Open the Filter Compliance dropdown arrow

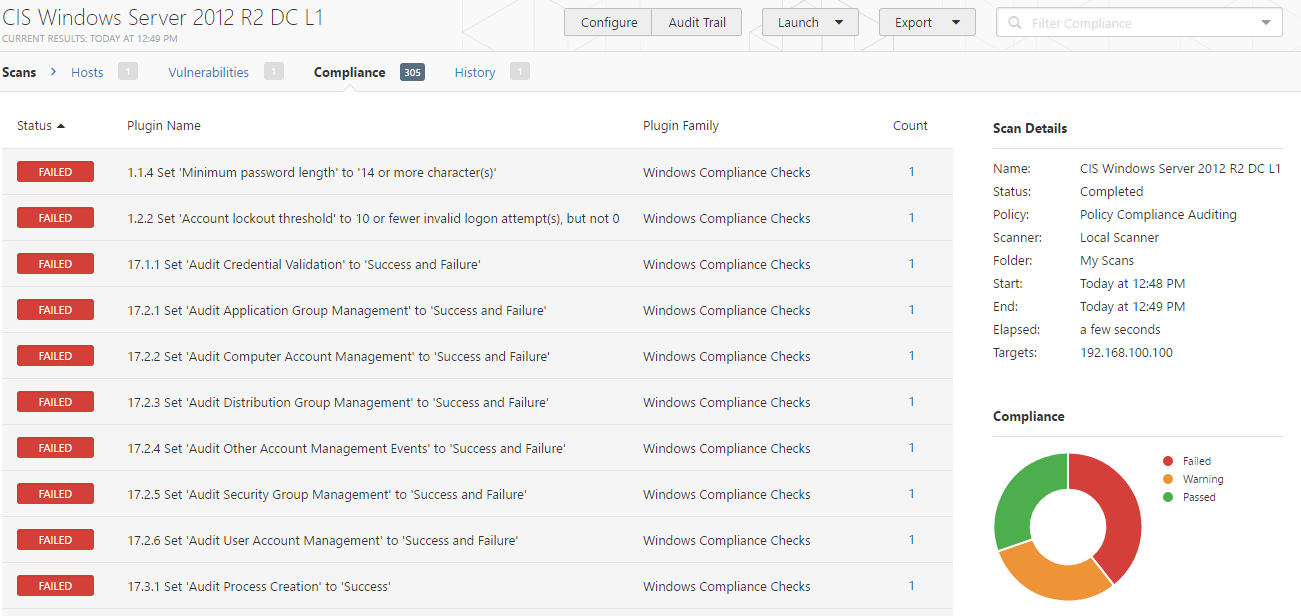[x=1266, y=23]
